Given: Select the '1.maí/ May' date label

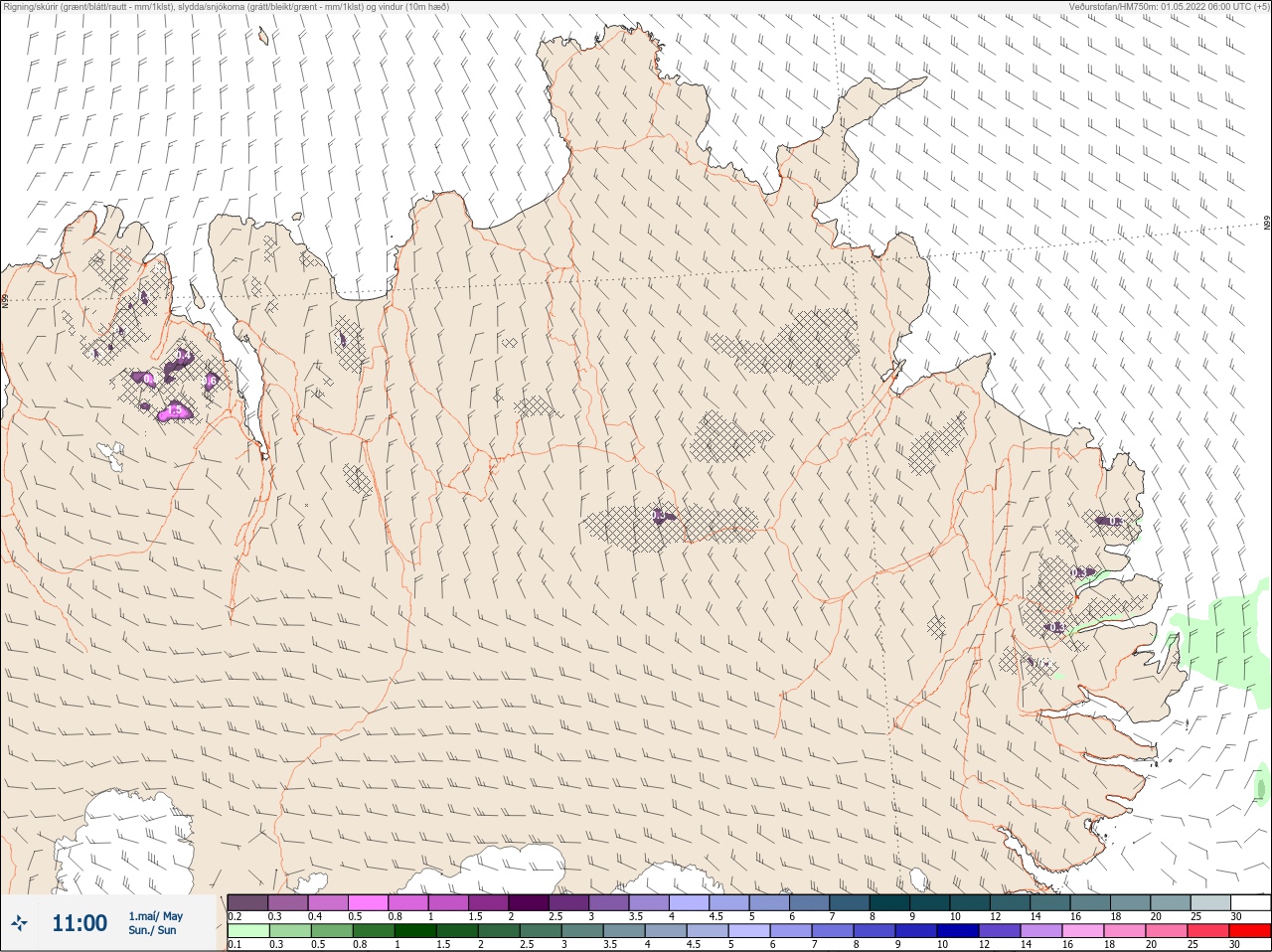Looking at the screenshot, I should (156, 916).
